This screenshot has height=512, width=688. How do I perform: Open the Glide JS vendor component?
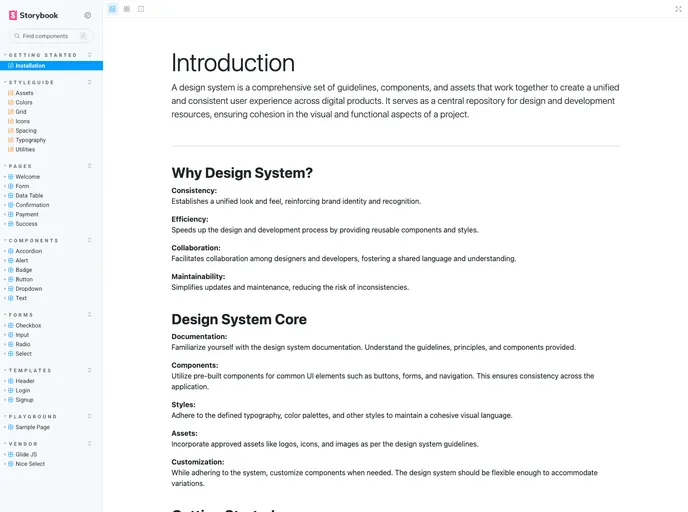[27, 454]
